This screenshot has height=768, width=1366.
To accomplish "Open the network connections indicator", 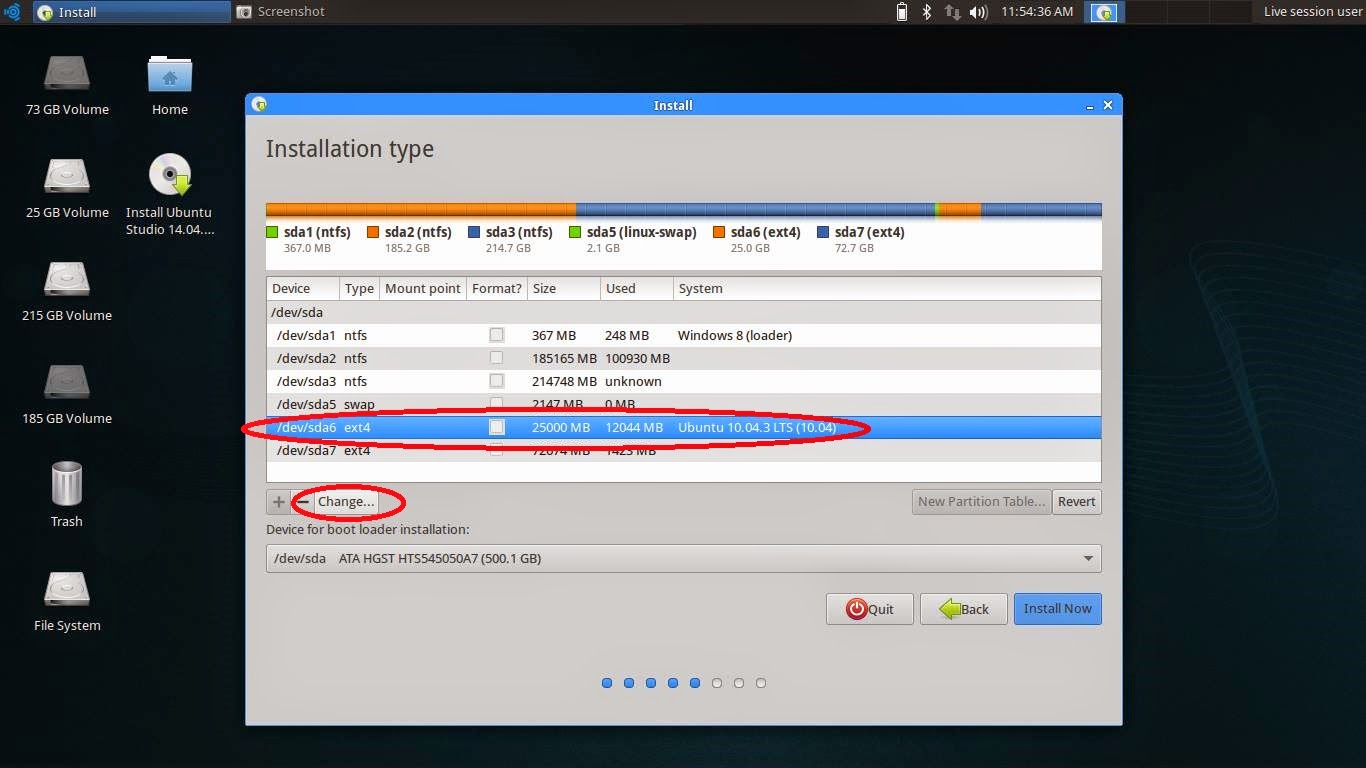I will (x=953, y=12).
